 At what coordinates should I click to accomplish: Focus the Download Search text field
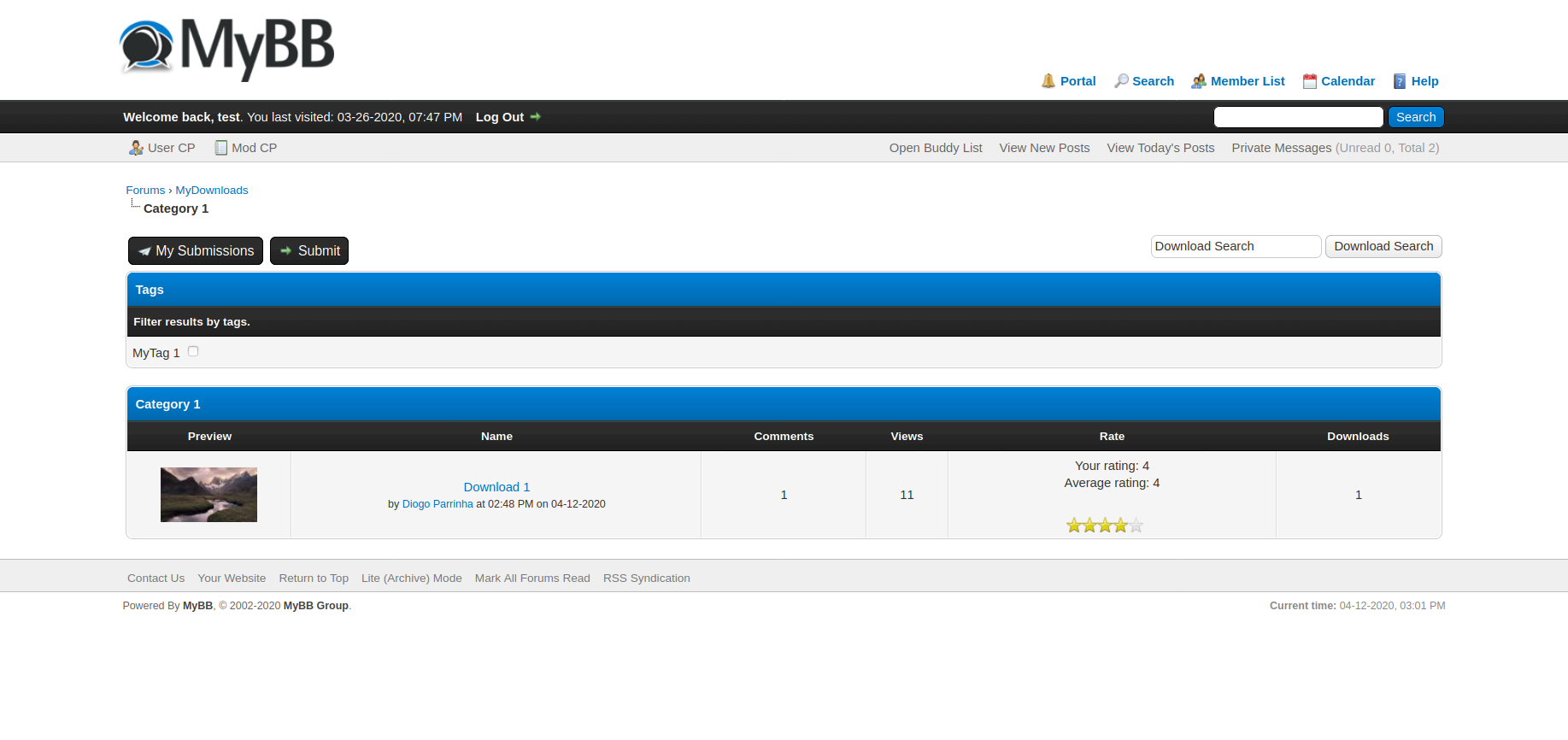(1235, 247)
